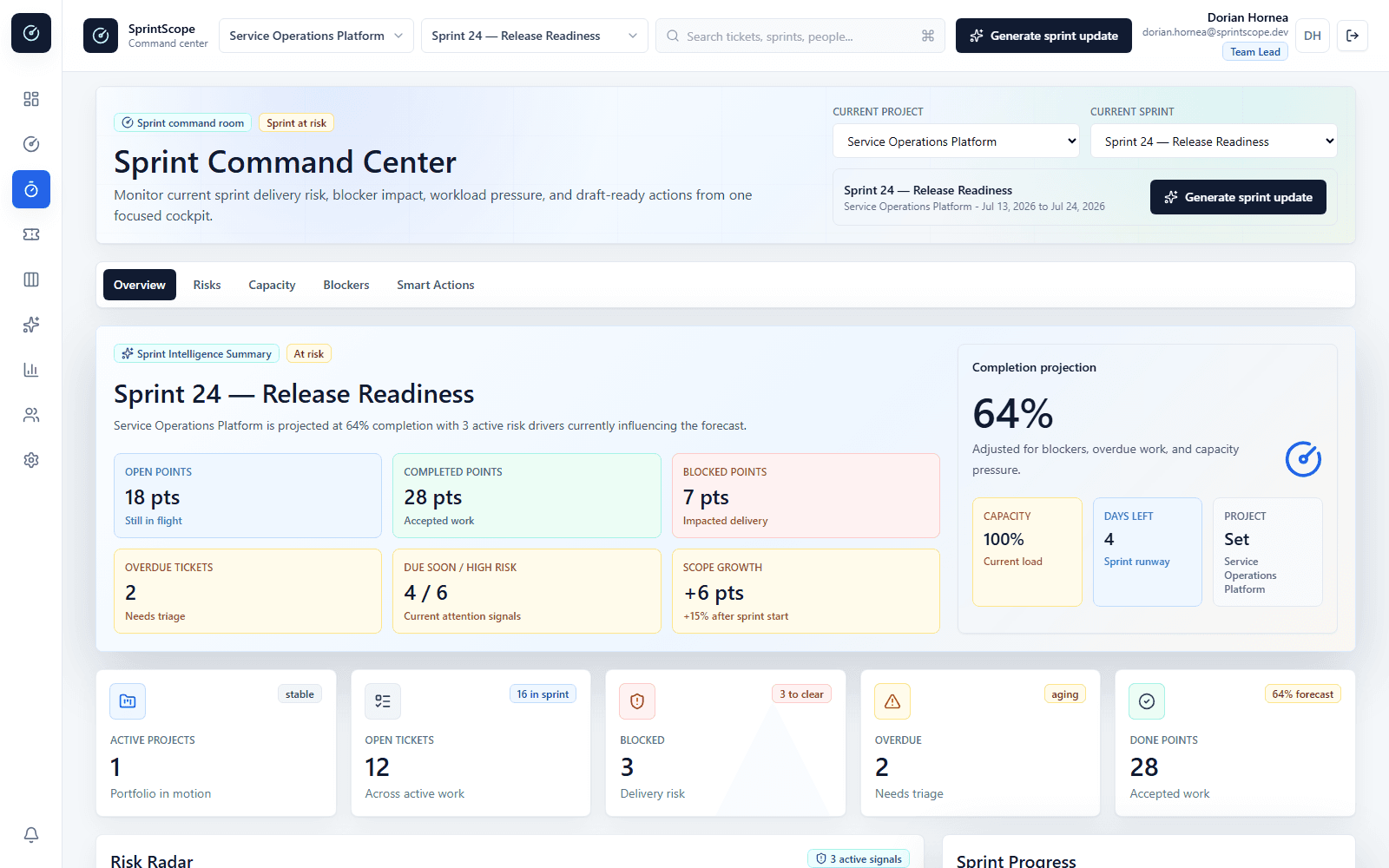Click the top bar Generate sprint update button
Viewport: 1389px width, 868px height.
(1043, 36)
